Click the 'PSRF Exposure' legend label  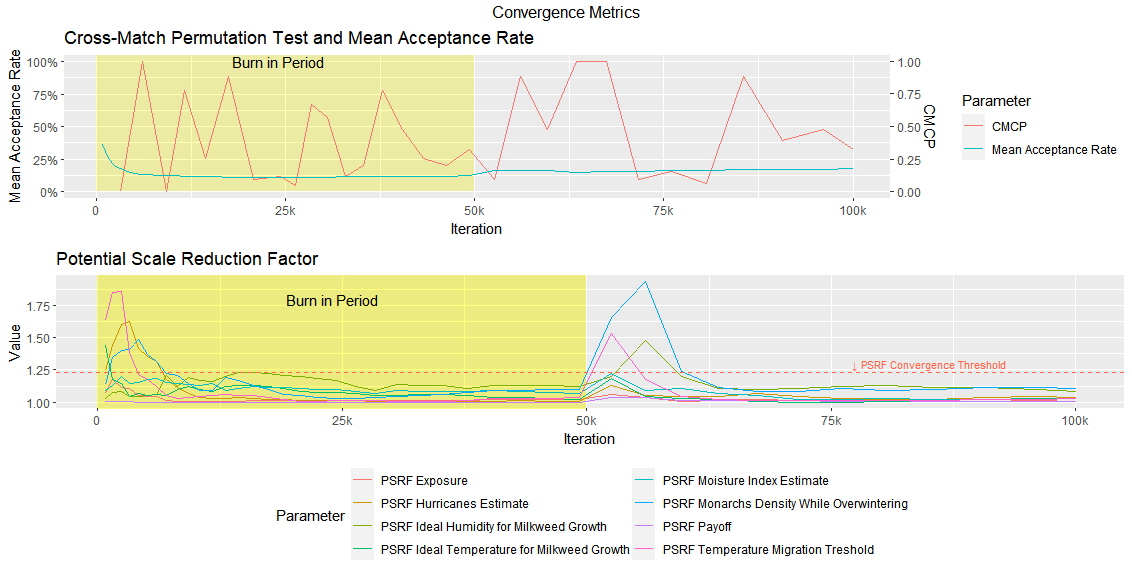(424, 480)
